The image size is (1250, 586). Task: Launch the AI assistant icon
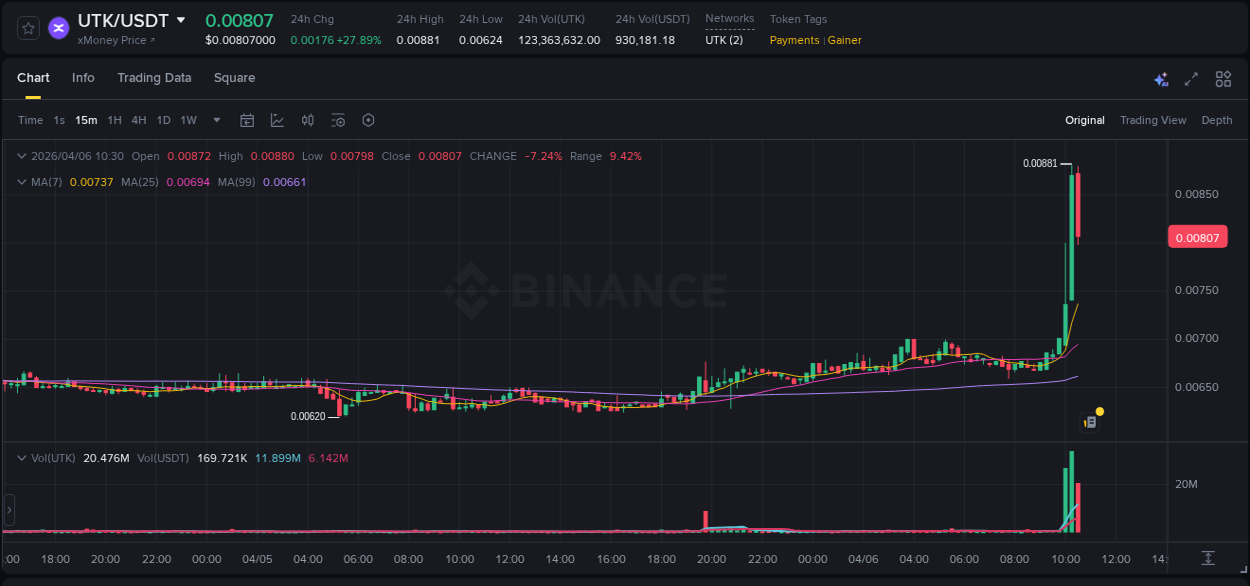1161,78
